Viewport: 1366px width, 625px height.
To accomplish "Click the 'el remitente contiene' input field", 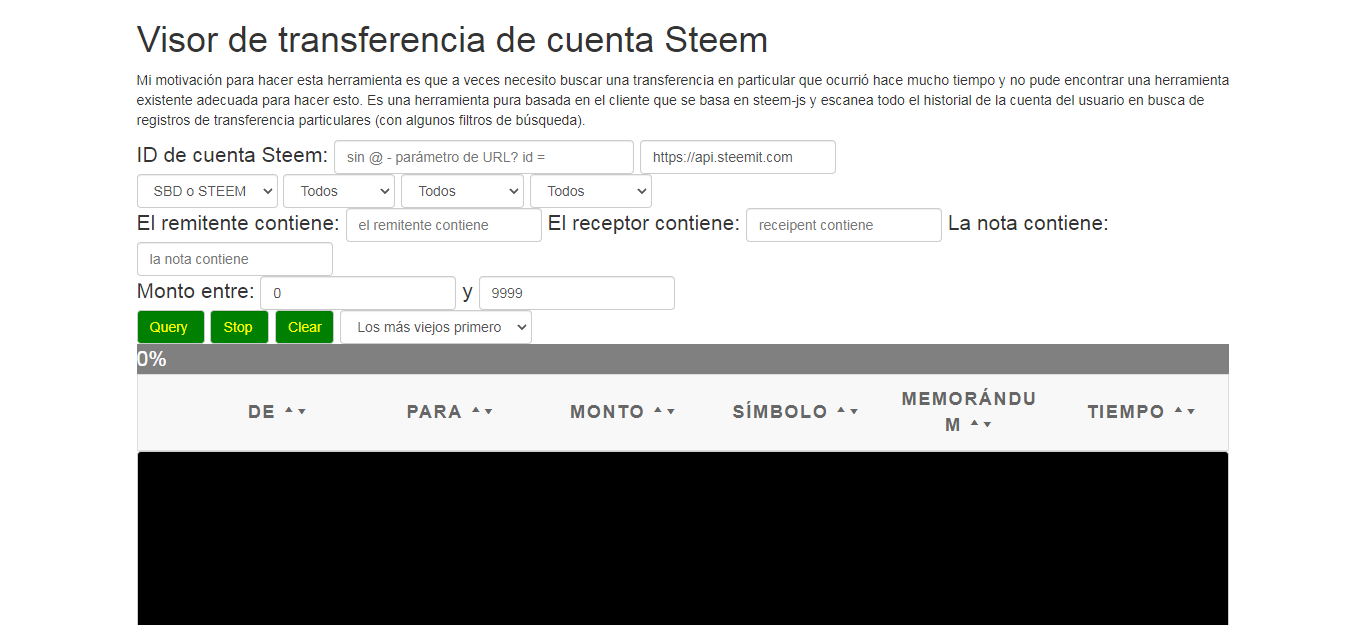I will 444,225.
